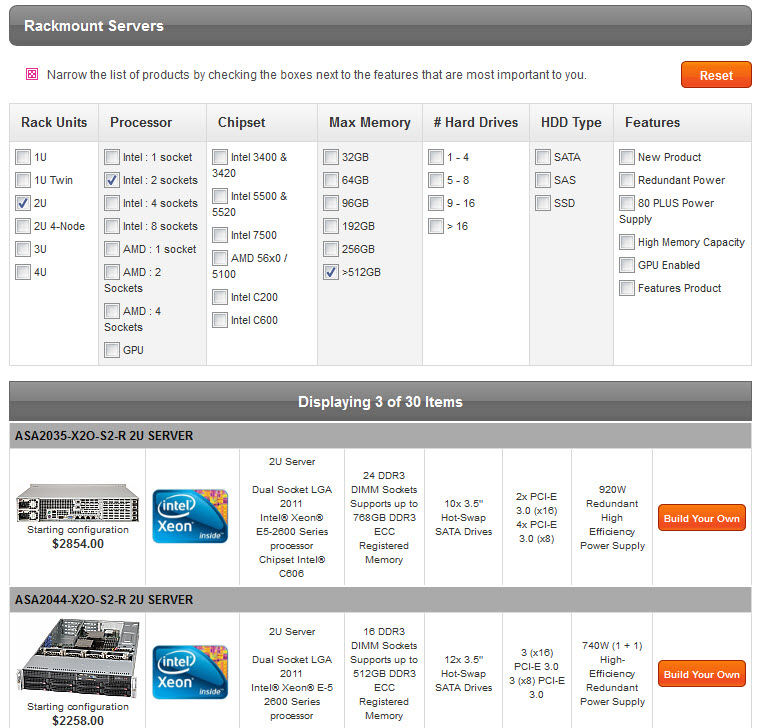Select 1 - 4 hard drives checkbox
Image resolution: width=759 pixels, height=728 pixels.
tap(436, 157)
